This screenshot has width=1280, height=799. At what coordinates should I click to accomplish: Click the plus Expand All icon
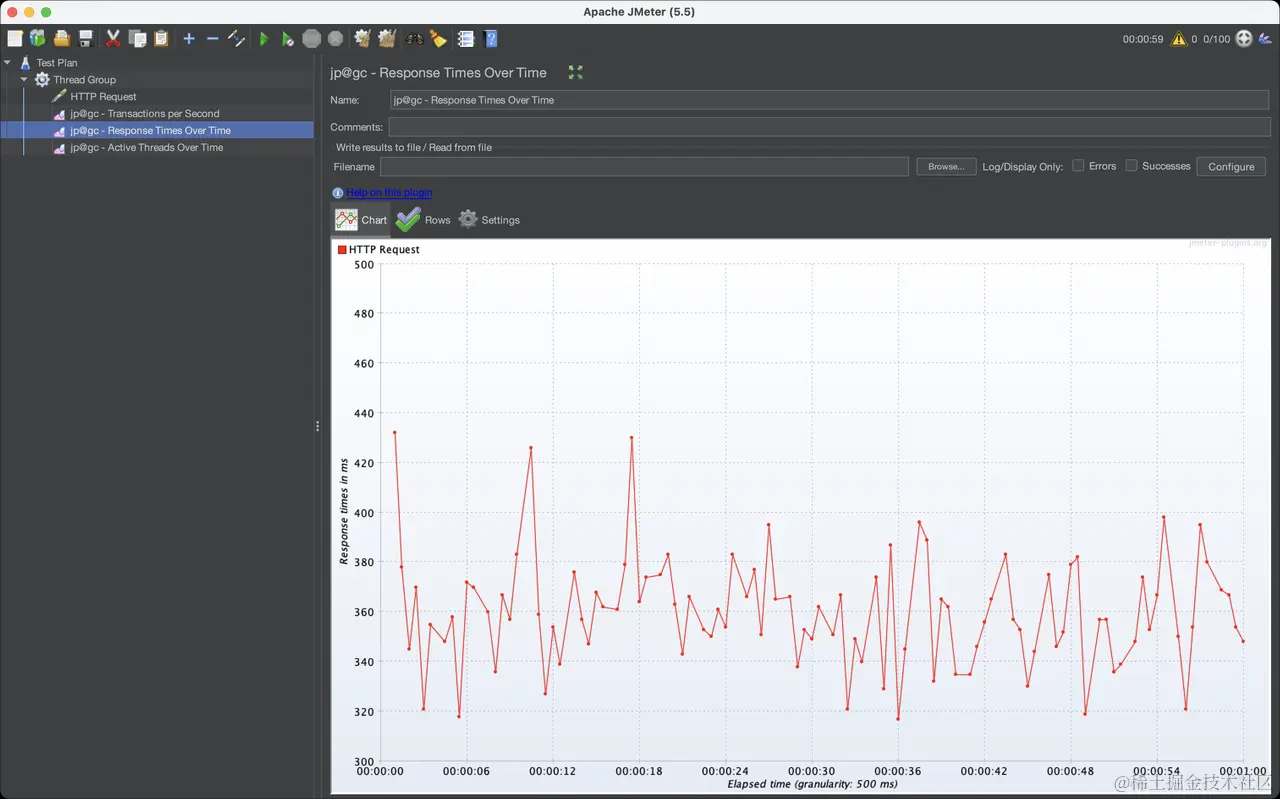pyautogui.click(x=189, y=39)
